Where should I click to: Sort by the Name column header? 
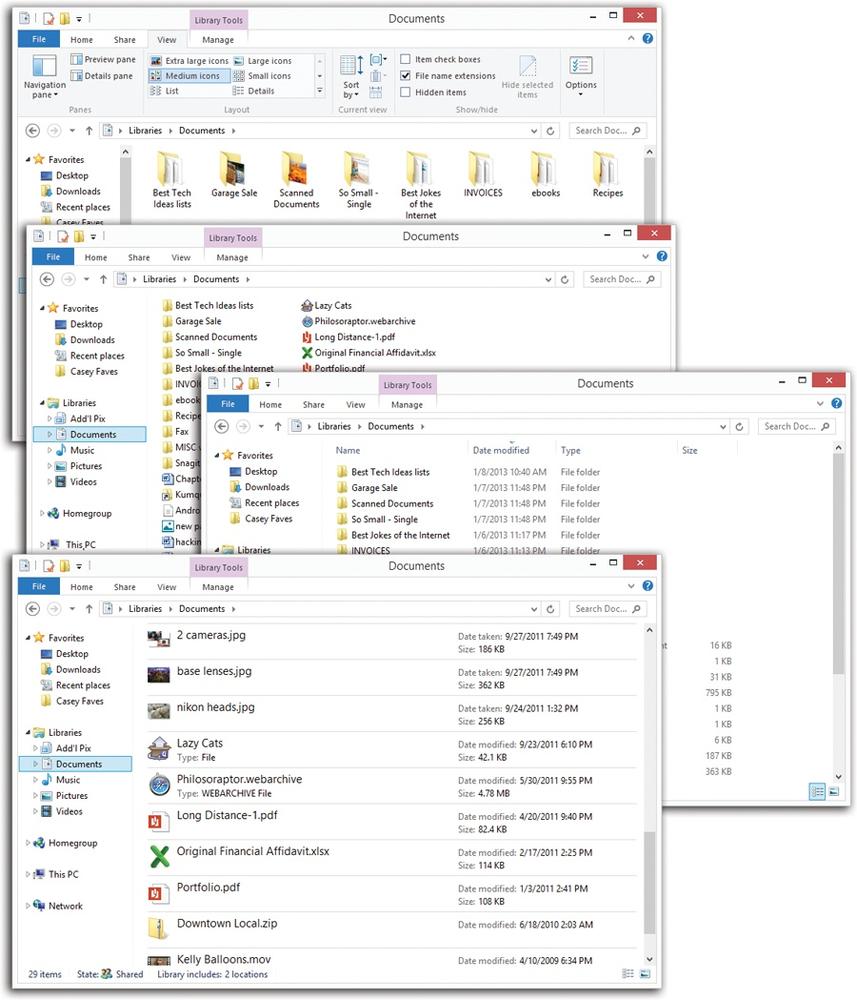click(348, 450)
